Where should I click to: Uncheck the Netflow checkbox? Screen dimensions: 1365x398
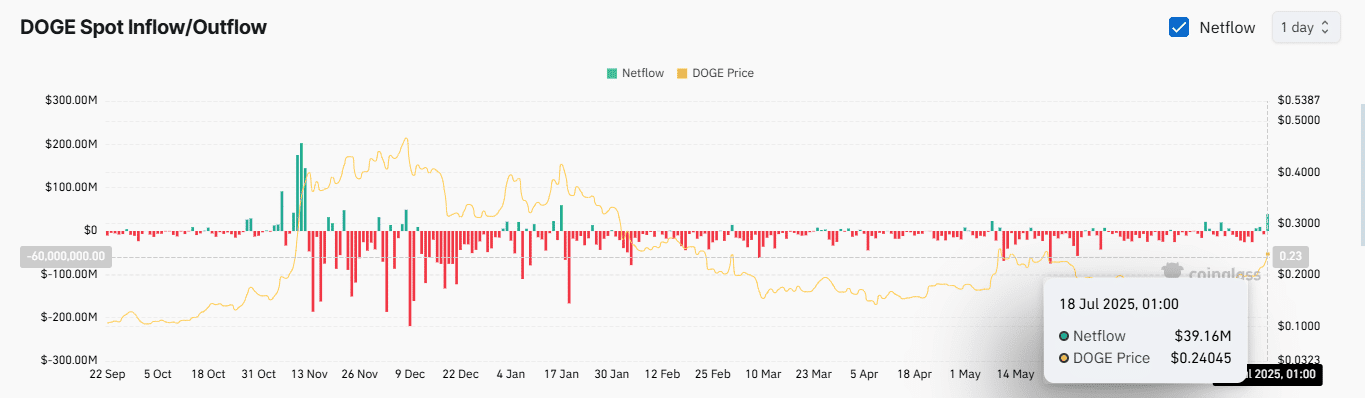click(x=1179, y=27)
